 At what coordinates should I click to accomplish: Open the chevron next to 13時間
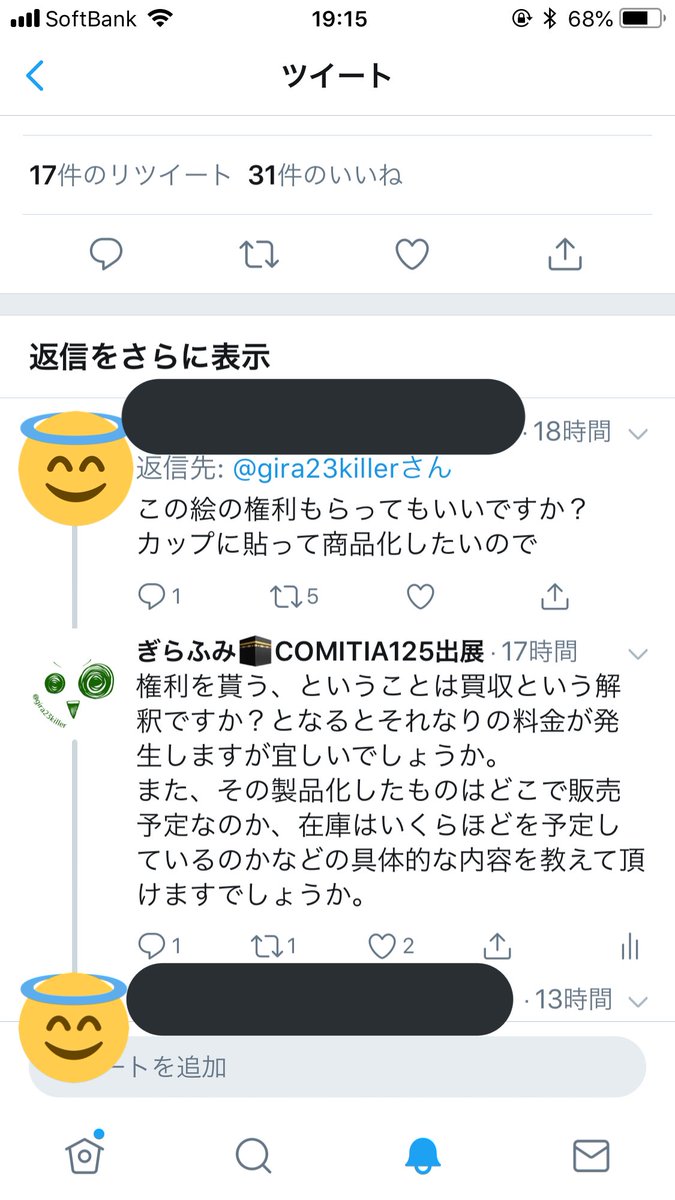point(638,1000)
